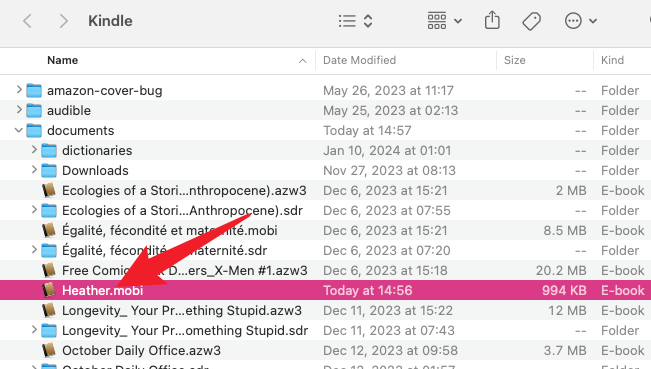This screenshot has height=369, width=651.
Task: Select the Free Comic X-Men #1.azw3 book icon
Action: point(49,270)
